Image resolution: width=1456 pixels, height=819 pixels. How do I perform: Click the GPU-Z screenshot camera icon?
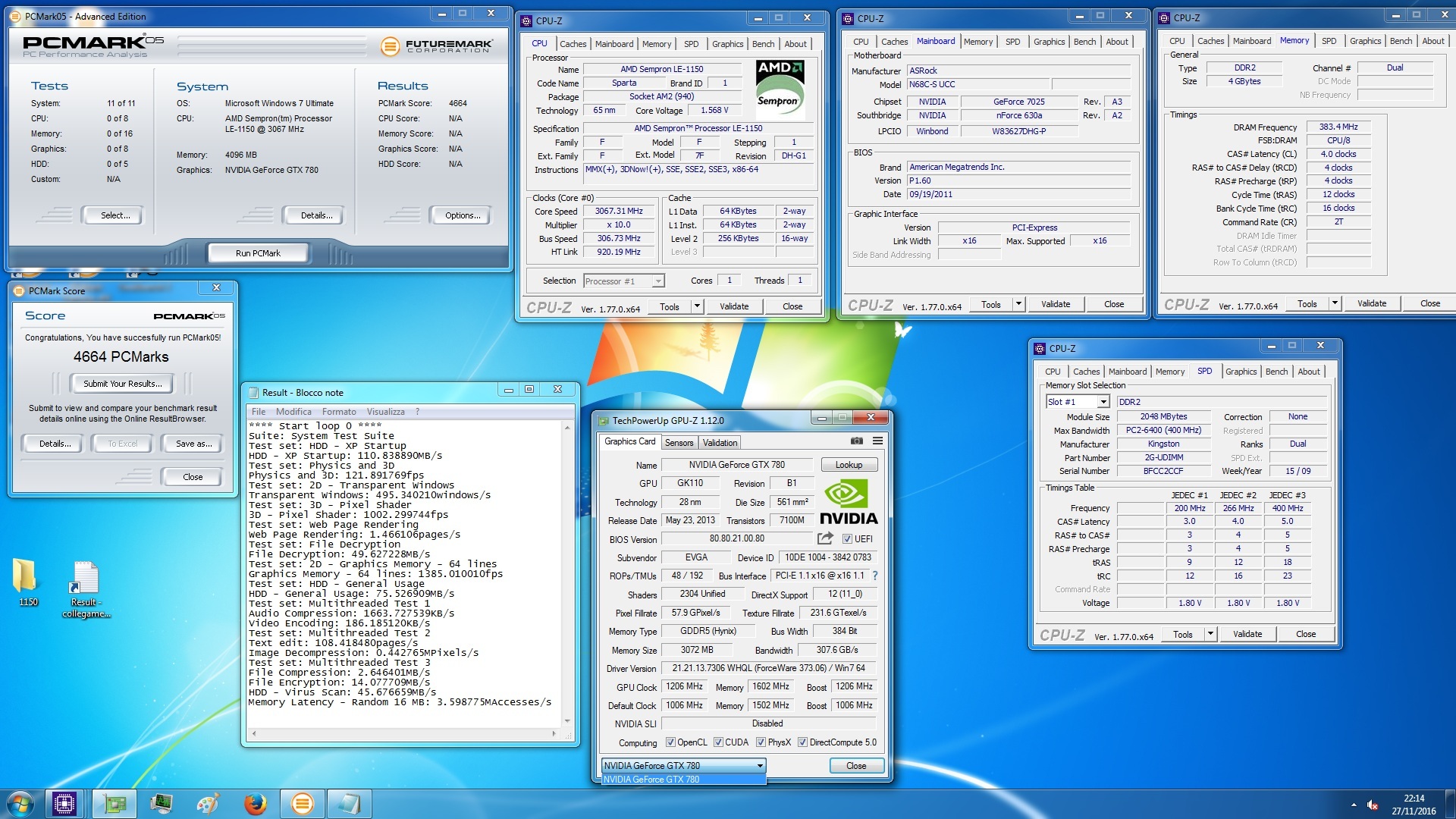point(856,441)
